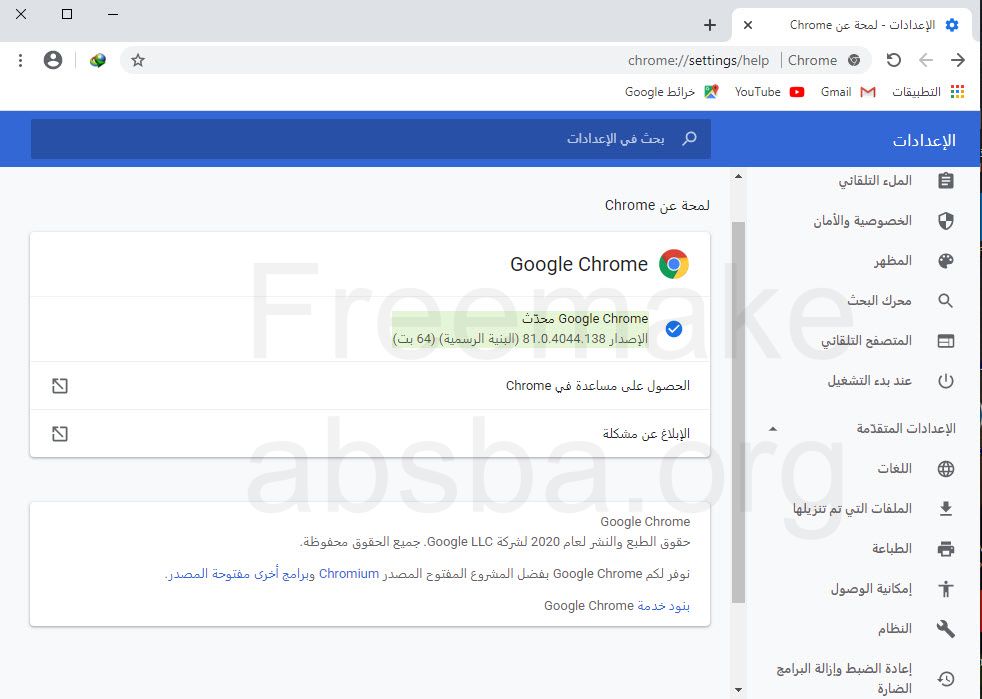This screenshot has height=699, width=982.
Task: Click the scrollbar up arrow
Action: pos(738,177)
